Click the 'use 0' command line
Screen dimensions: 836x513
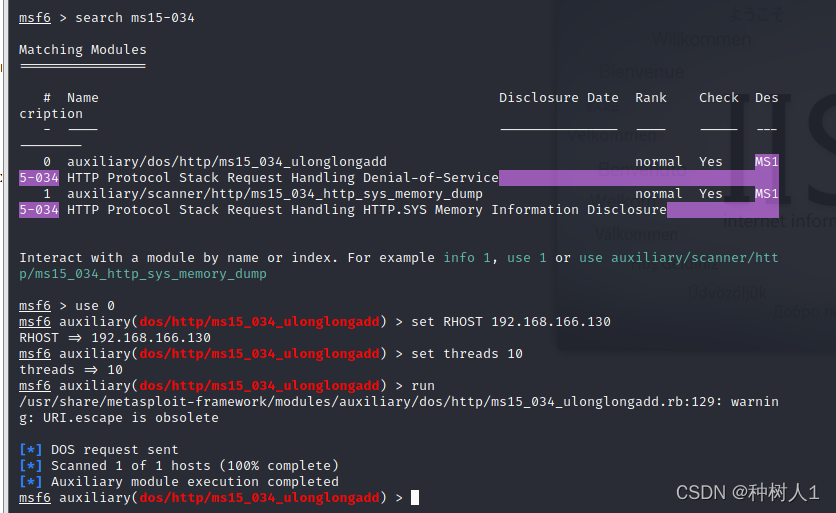(95, 306)
